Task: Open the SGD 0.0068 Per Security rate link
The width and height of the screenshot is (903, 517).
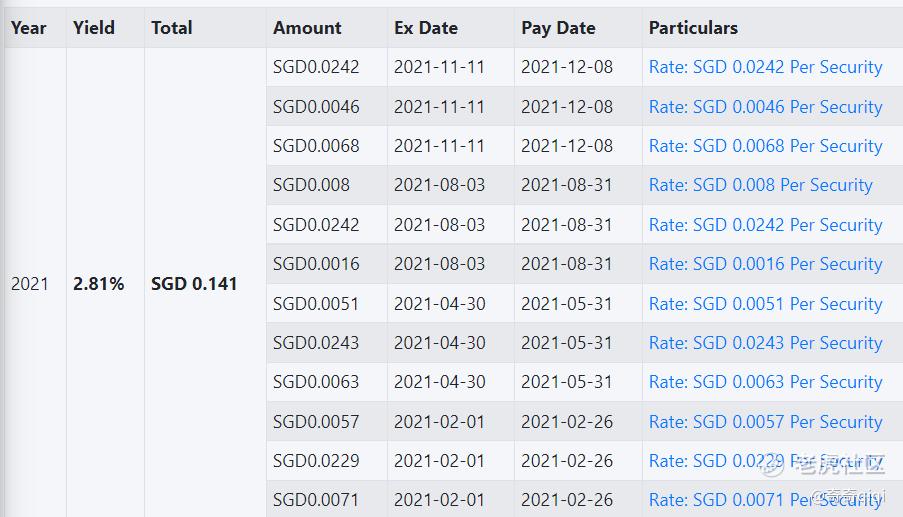Action: [x=765, y=146]
